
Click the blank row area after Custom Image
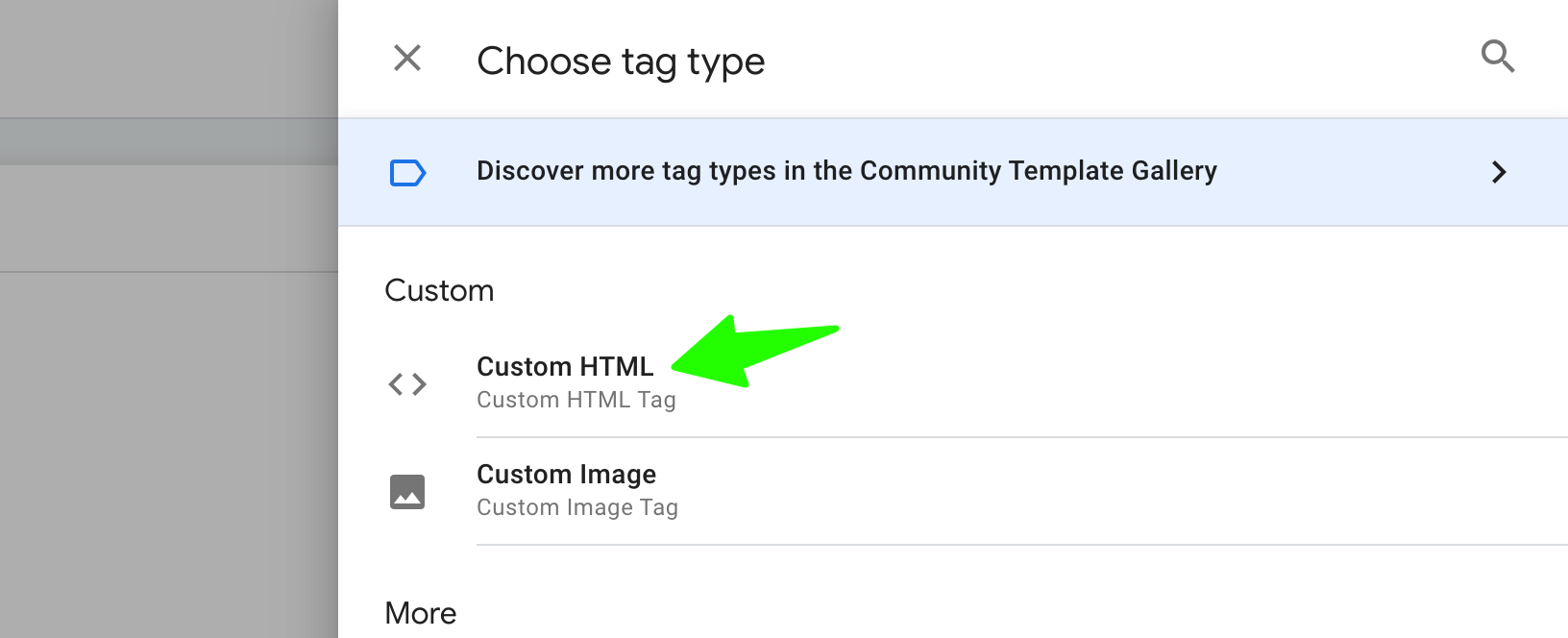(1153, 492)
